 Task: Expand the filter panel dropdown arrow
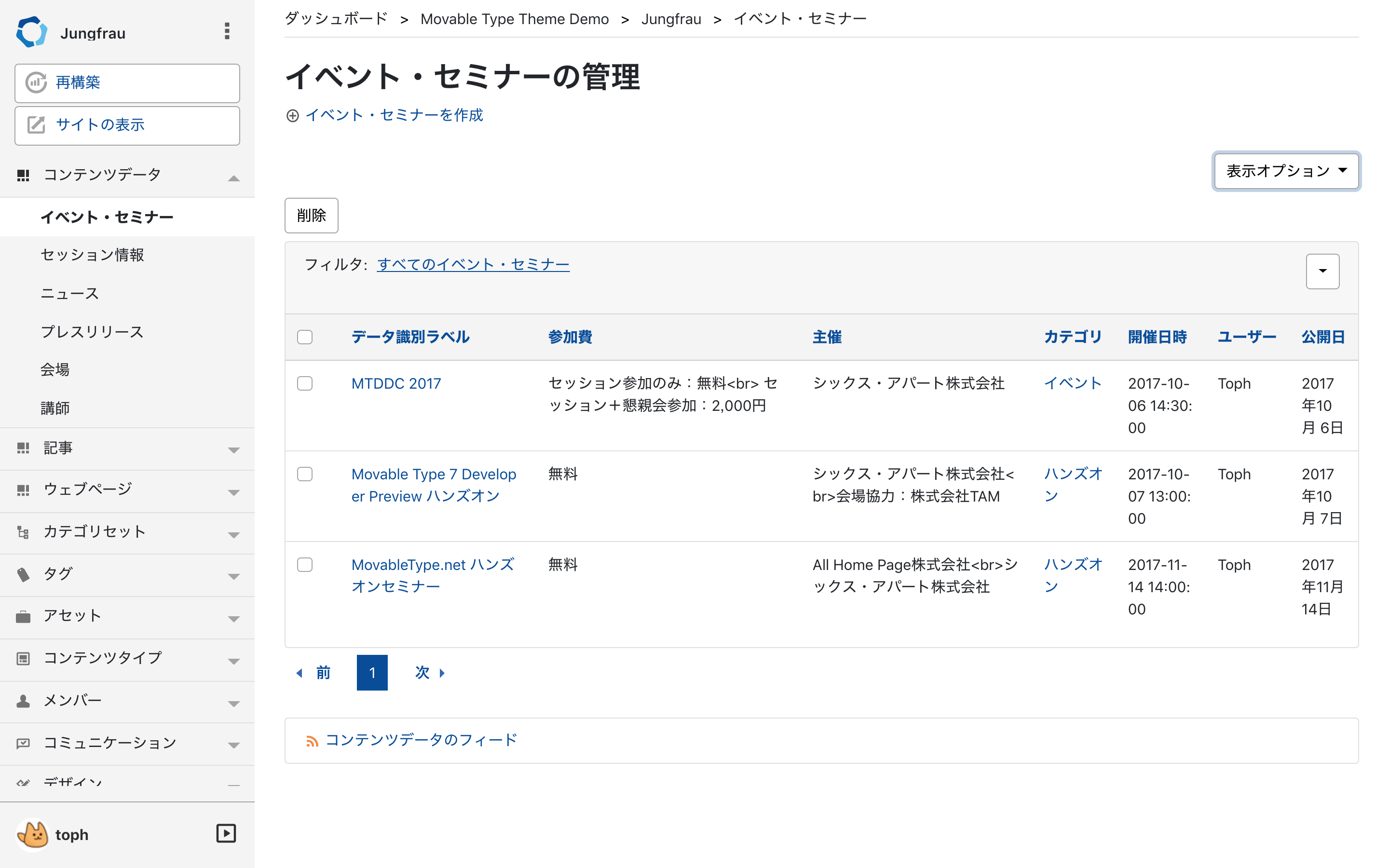coord(1322,271)
